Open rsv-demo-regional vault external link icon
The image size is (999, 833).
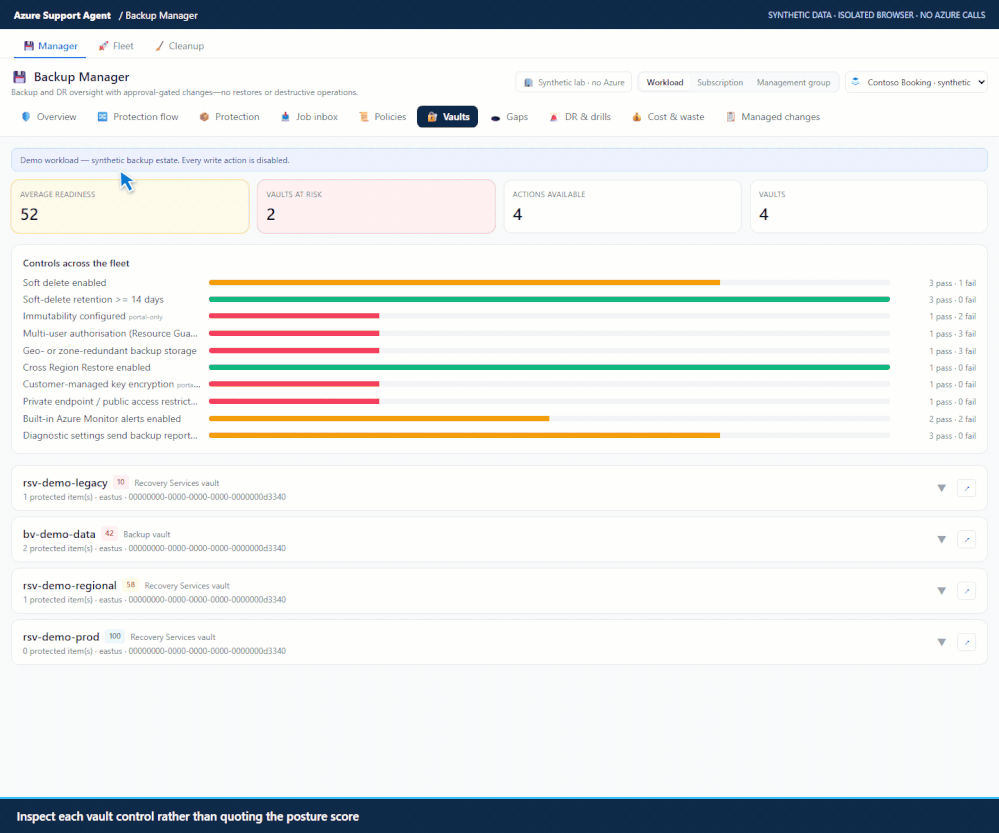pos(967,591)
